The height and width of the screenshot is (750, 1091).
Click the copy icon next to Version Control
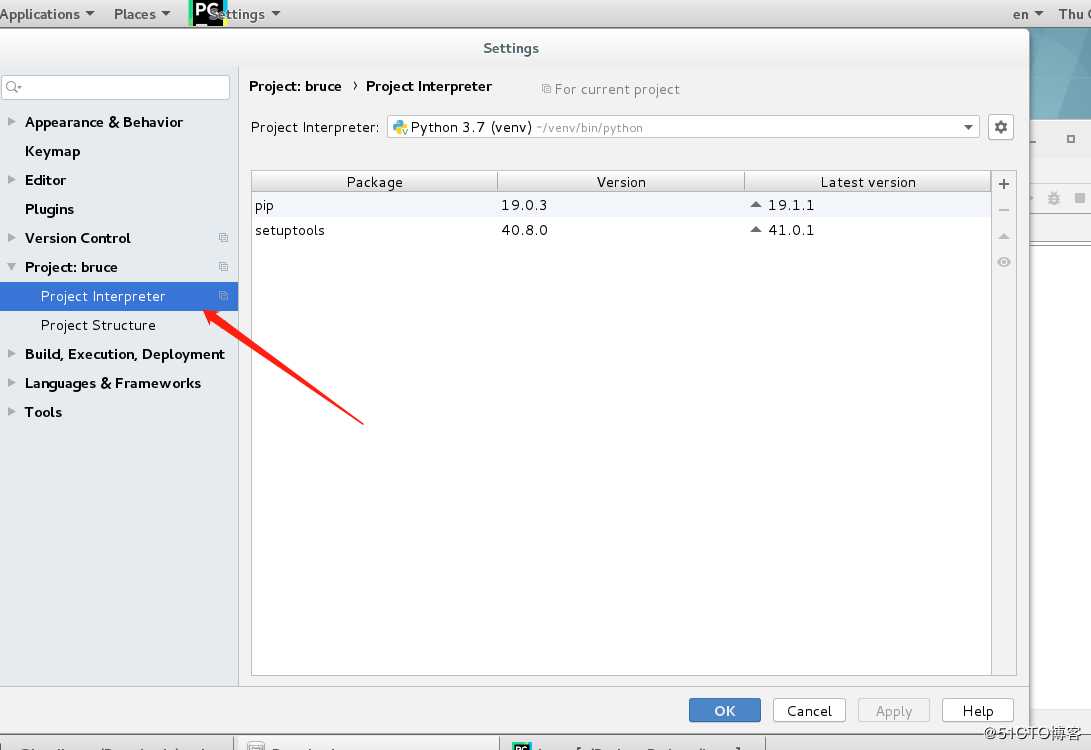(223, 238)
